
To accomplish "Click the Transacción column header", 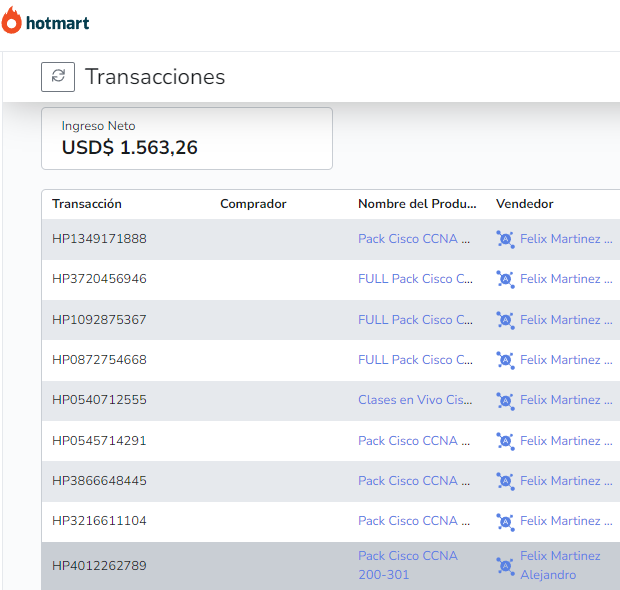I will tap(87, 204).
